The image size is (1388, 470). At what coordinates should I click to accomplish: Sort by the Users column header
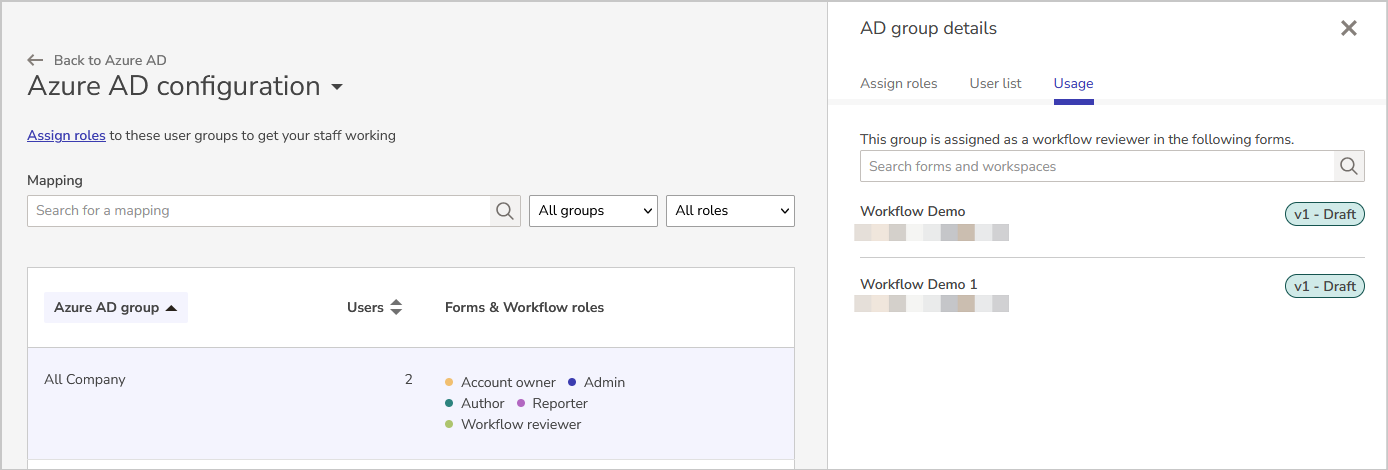click(365, 308)
